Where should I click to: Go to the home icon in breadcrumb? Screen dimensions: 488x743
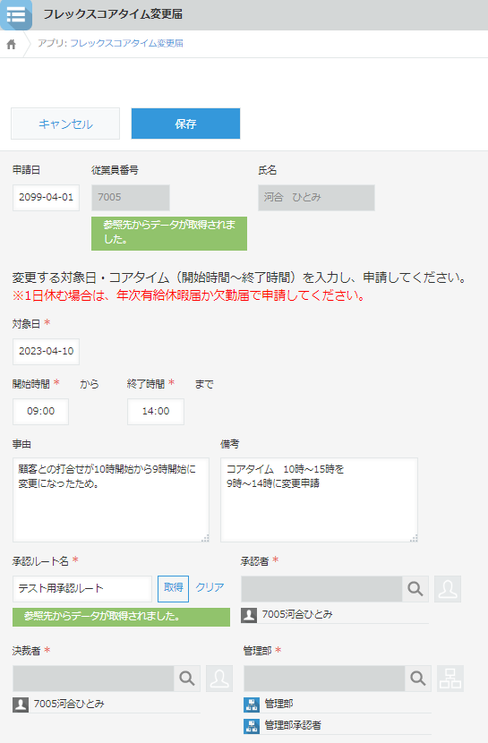pyautogui.click(x=11, y=44)
